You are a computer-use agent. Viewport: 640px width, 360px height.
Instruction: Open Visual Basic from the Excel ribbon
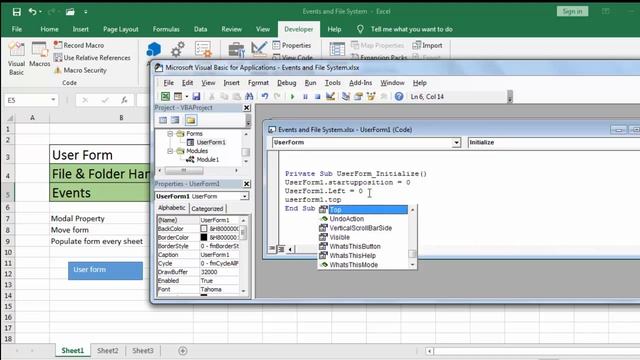click(16, 59)
